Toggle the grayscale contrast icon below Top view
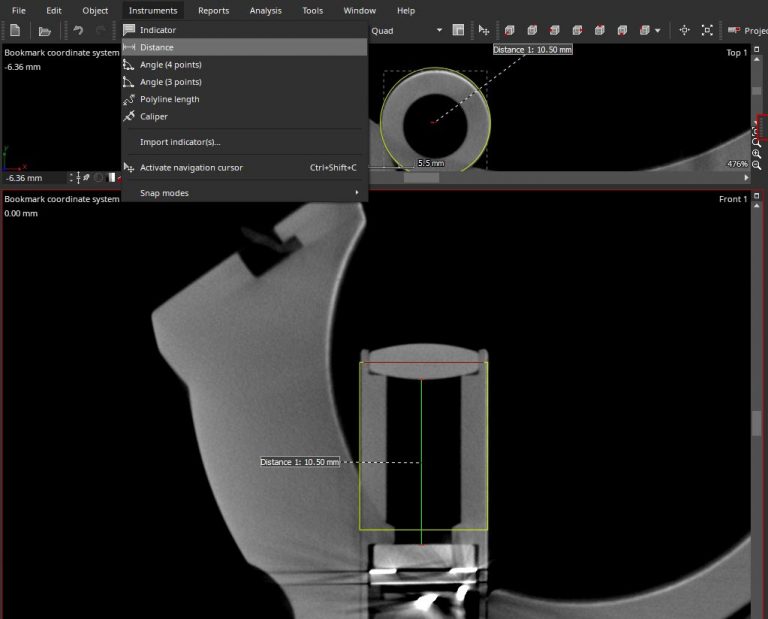This screenshot has width=768, height=619. (x=112, y=178)
